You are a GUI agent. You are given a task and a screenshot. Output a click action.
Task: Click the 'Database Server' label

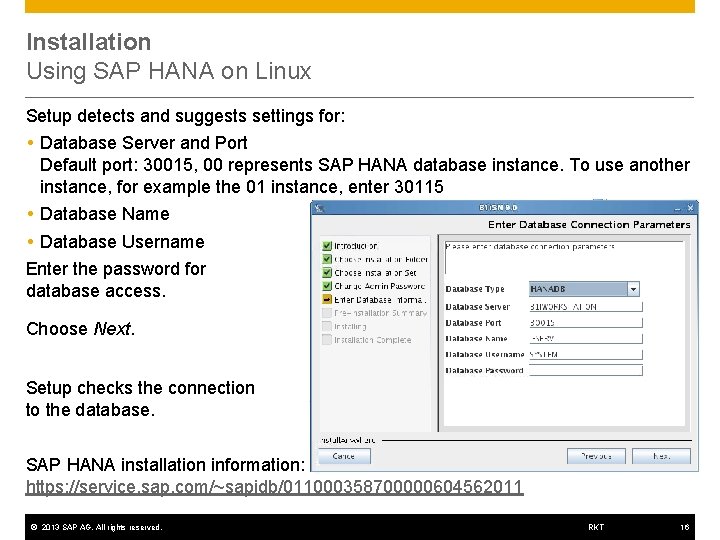478,307
